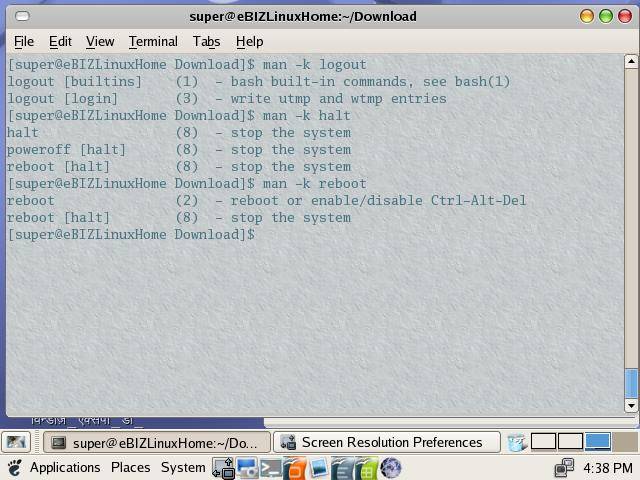Open the Tabs menu
Image resolution: width=640 pixels, height=480 pixels.
[x=206, y=41]
